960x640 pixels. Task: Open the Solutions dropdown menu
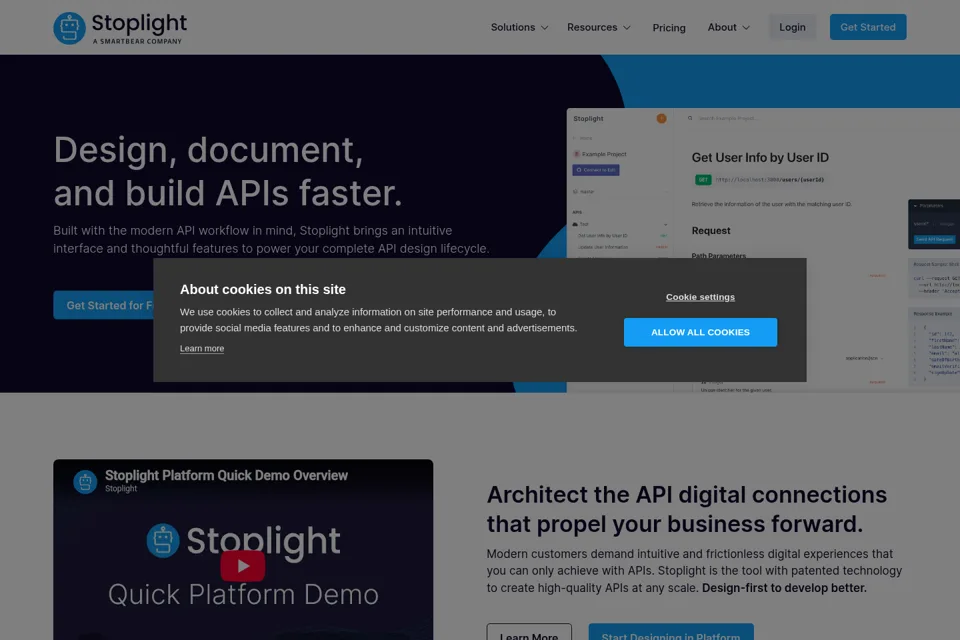point(519,28)
